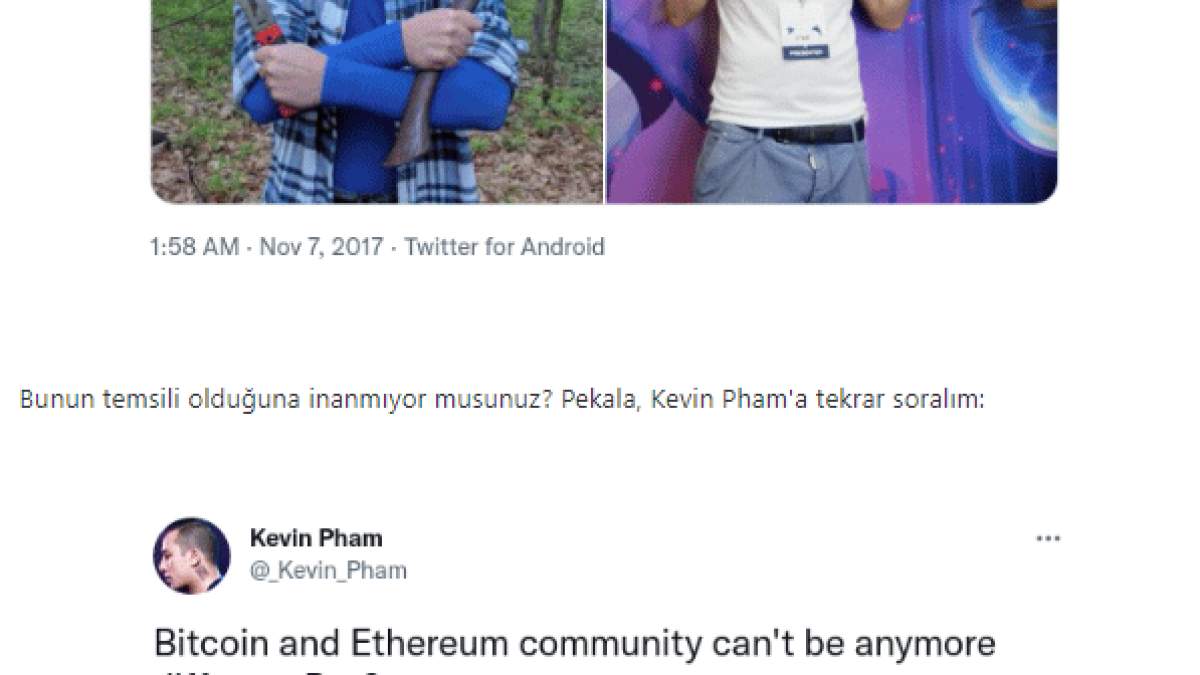Open the left photo with plaid shirt
The image size is (1200, 675).
click(377, 100)
